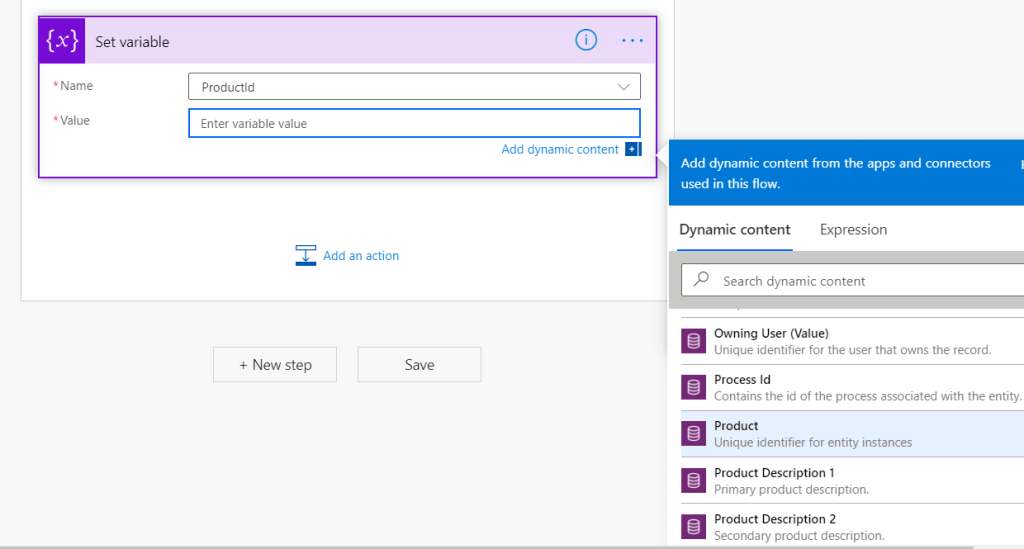1024x549 pixels.
Task: Click the Save button
Action: [x=419, y=365]
